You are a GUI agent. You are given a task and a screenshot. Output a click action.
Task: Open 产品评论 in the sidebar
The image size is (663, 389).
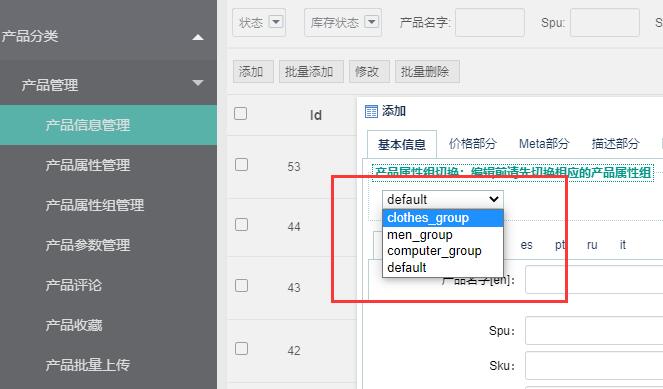[x=74, y=285]
